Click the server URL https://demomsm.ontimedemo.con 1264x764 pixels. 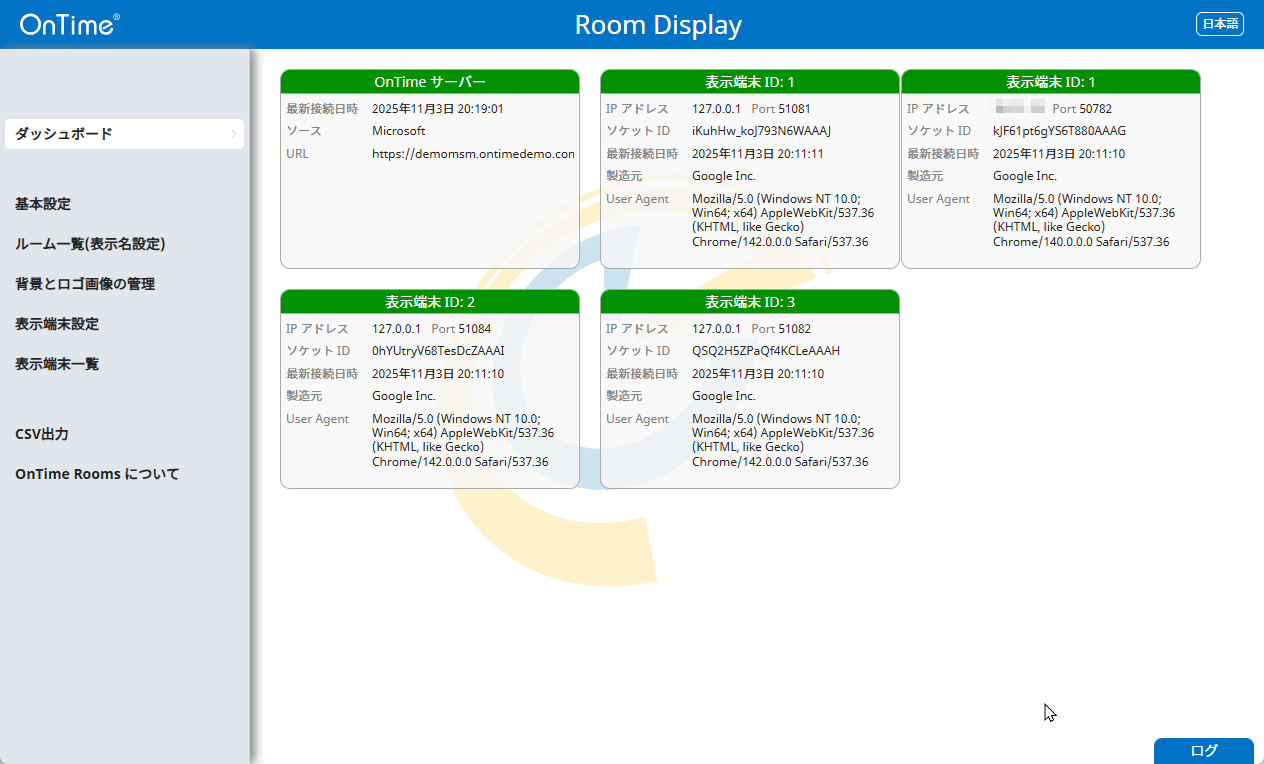[473, 154]
